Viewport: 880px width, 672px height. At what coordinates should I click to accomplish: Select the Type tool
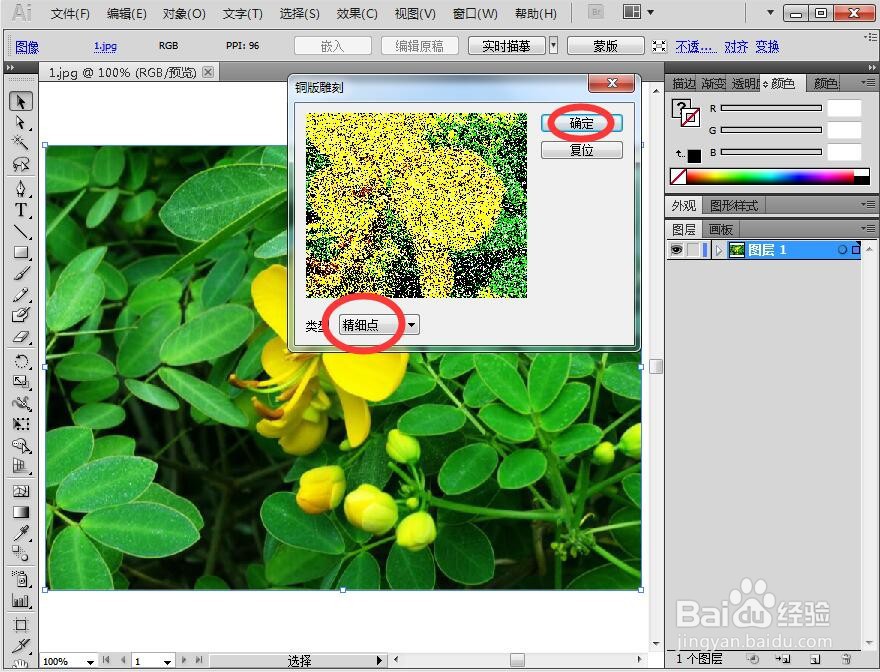pos(21,210)
